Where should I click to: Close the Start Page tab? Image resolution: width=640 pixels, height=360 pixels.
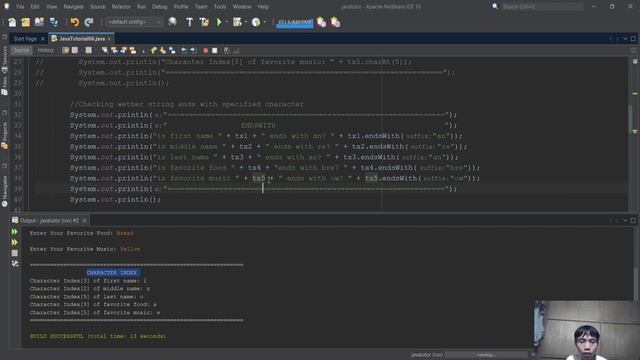click(x=42, y=39)
